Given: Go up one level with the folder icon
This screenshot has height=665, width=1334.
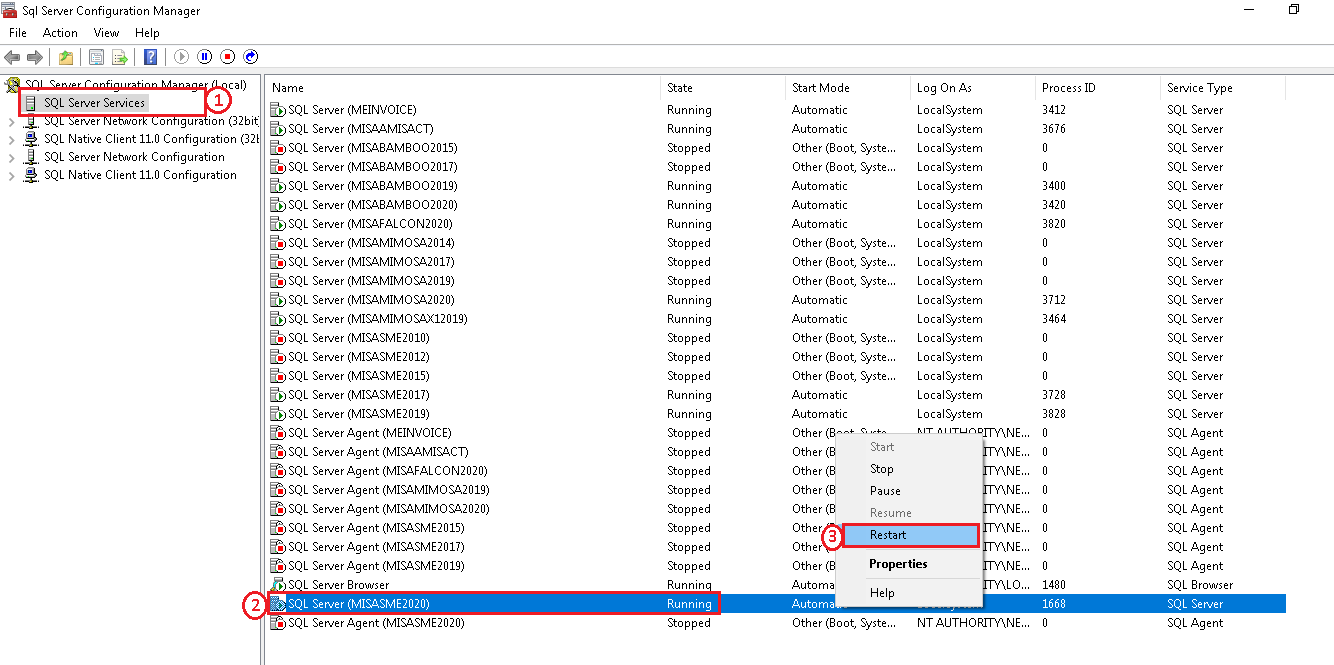Looking at the screenshot, I should [66, 57].
